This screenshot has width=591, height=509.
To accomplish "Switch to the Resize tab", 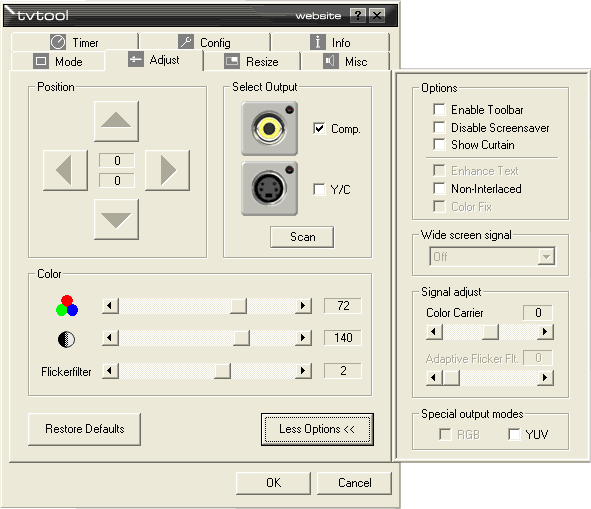I will (x=252, y=61).
